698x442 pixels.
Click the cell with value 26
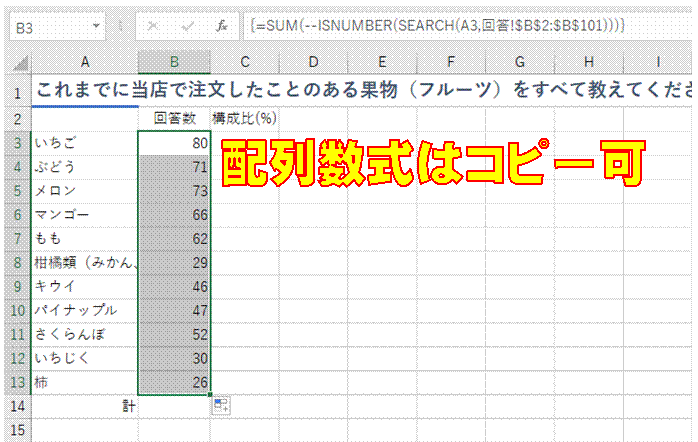pos(174,382)
